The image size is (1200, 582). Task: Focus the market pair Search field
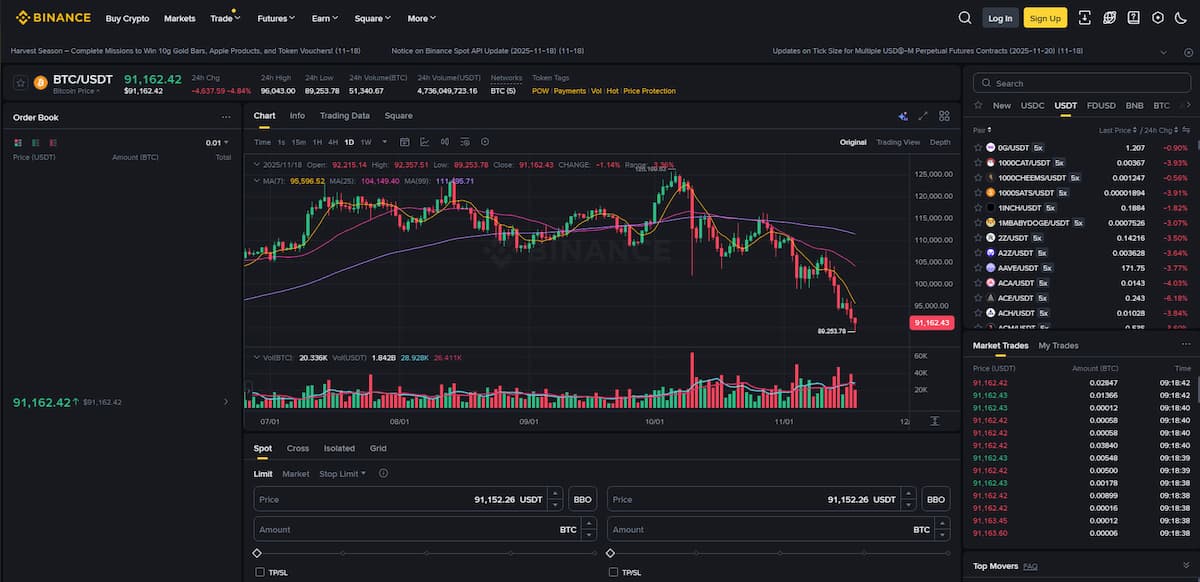[1081, 83]
